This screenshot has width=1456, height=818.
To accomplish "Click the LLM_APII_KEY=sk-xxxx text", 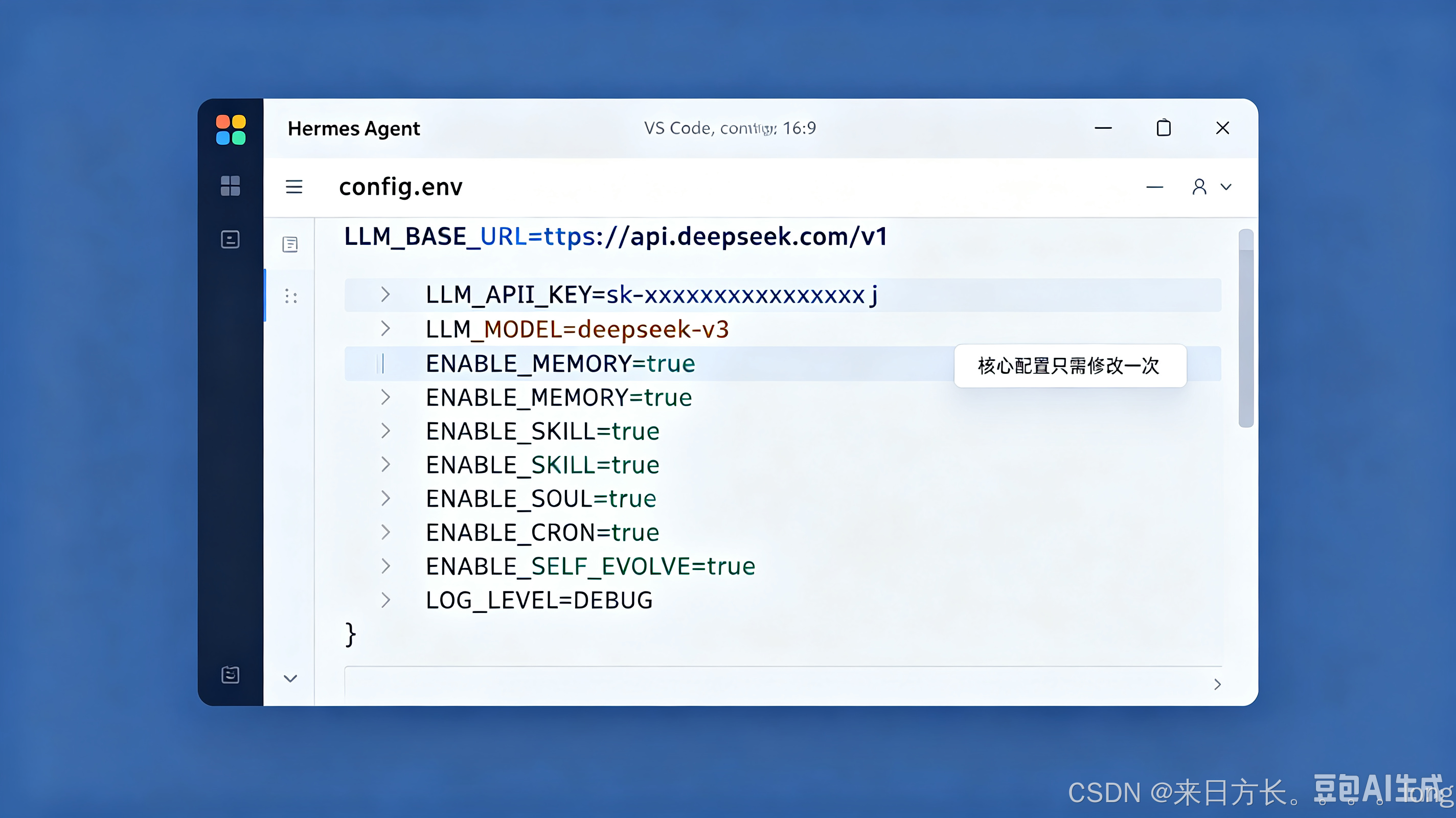I will coord(652,295).
